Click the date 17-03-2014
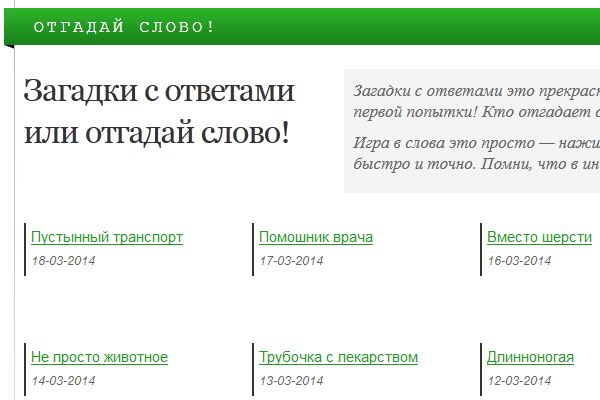Viewport: 600px width, 400px height. (291, 261)
